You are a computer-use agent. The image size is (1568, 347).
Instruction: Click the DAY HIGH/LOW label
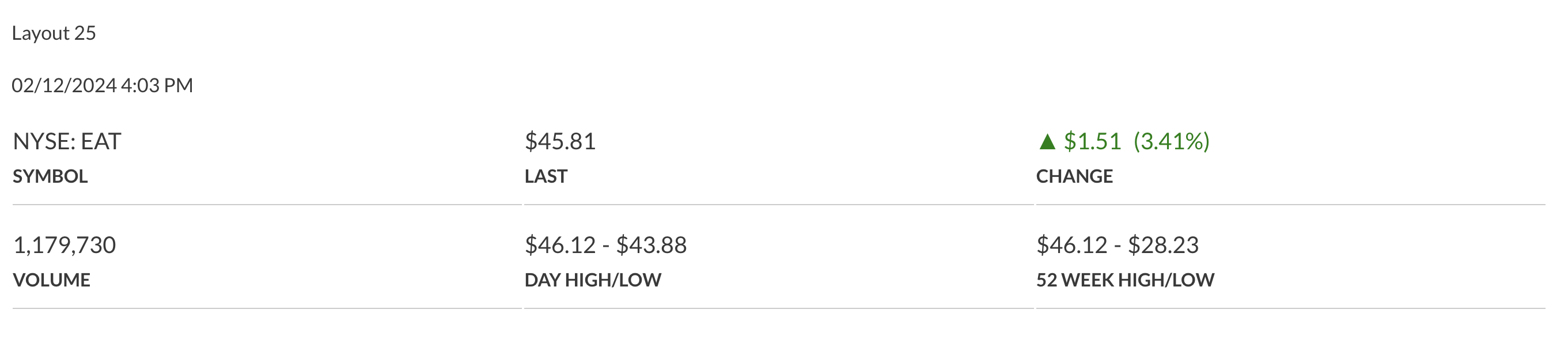[x=593, y=280]
